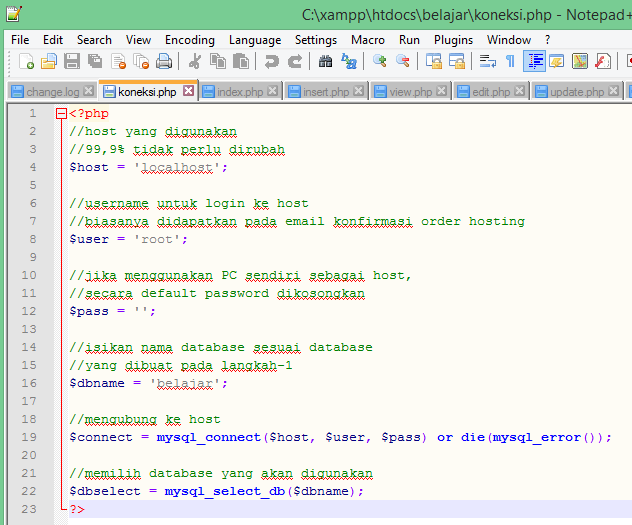632x525 pixels.
Task: Collapse the <?php code fold marker
Action: tap(61, 114)
